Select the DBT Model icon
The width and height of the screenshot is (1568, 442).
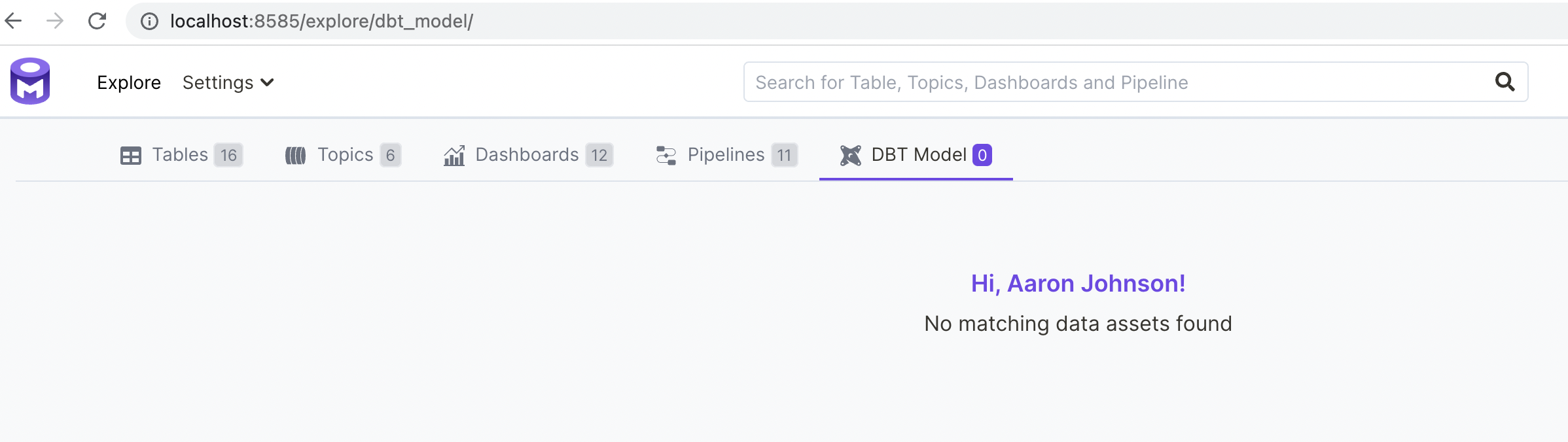[x=851, y=155]
